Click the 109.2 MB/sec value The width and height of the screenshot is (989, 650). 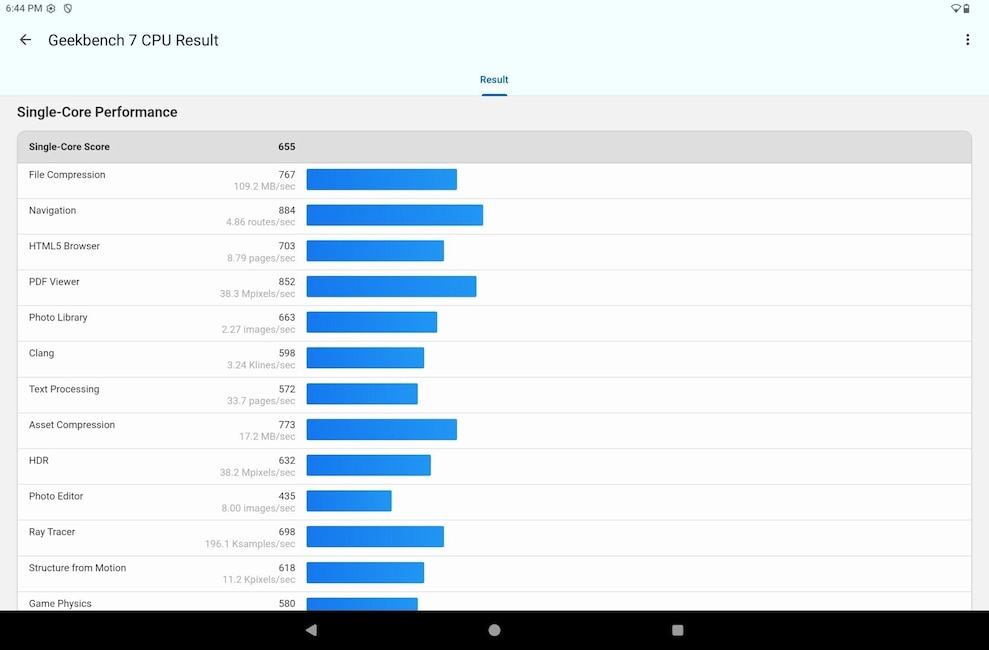point(264,187)
